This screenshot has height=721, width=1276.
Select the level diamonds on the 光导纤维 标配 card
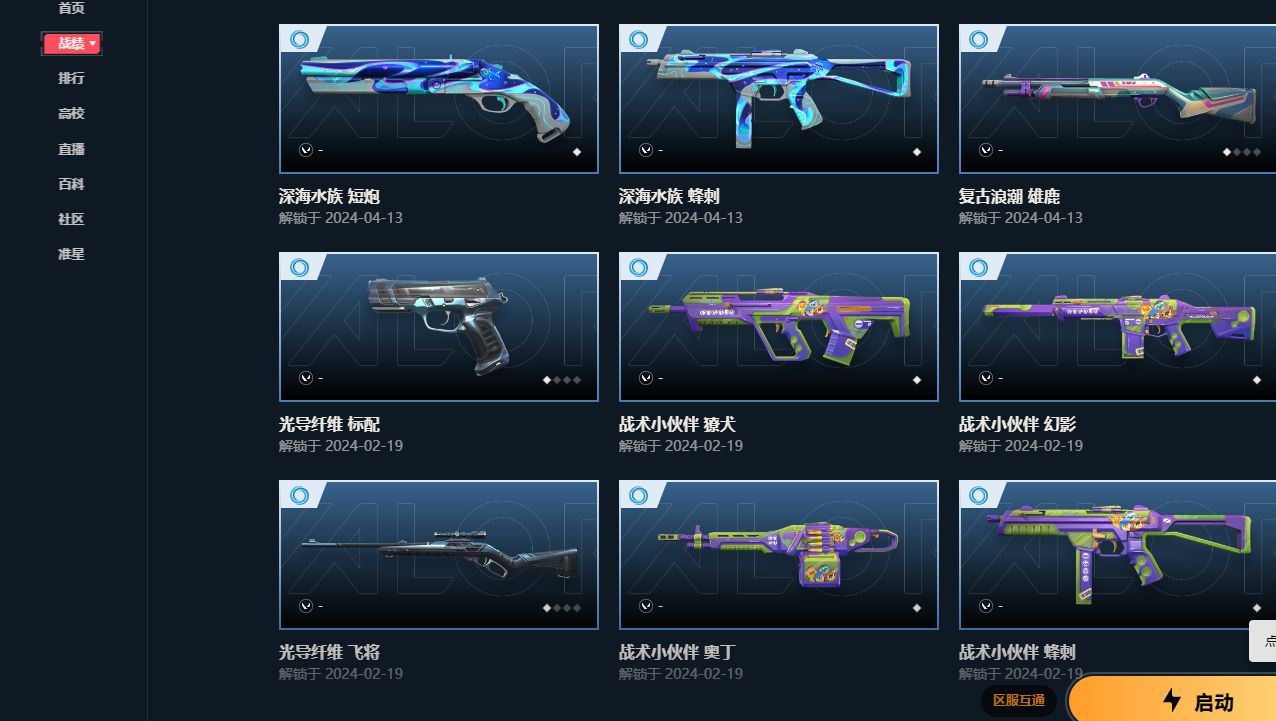(x=562, y=380)
